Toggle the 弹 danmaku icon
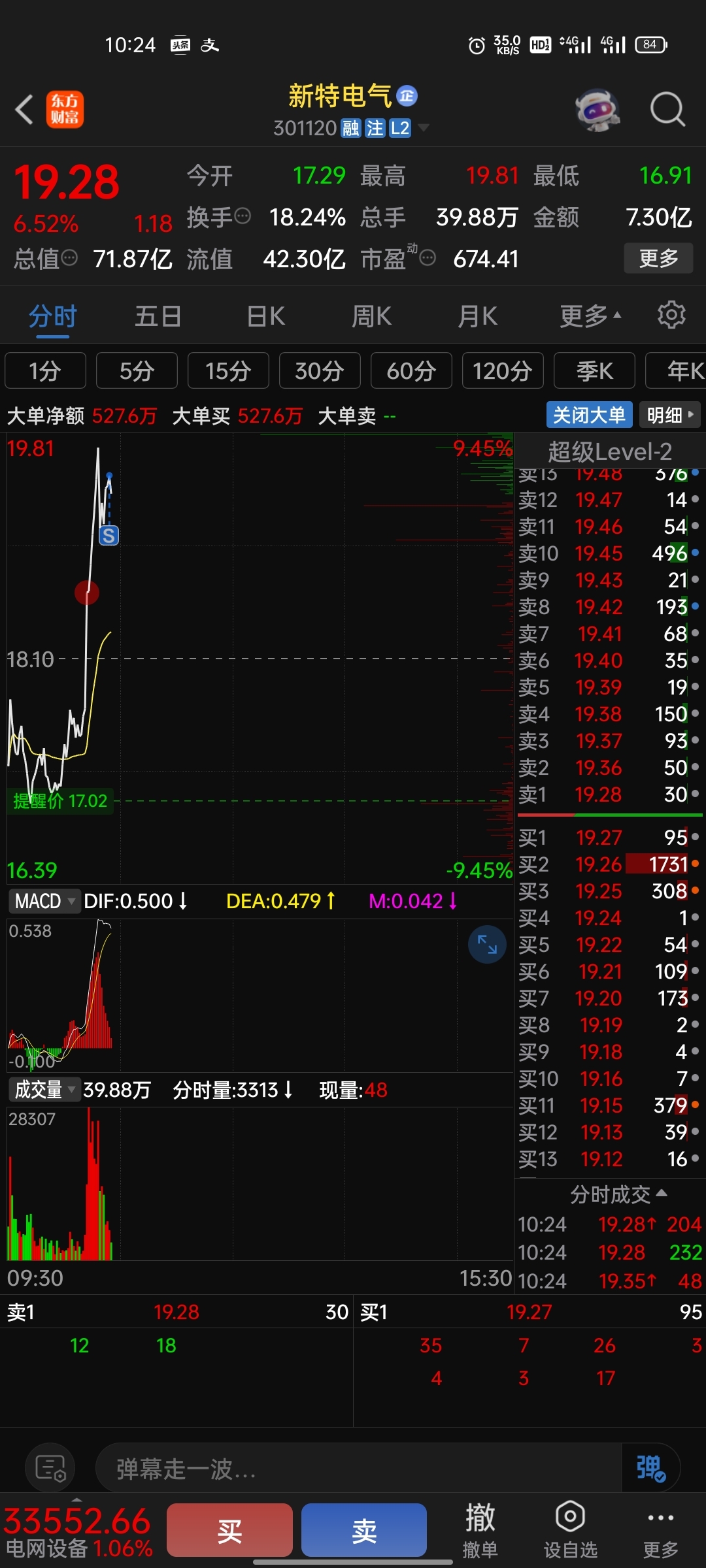Image resolution: width=706 pixels, height=1568 pixels. 650,1468
